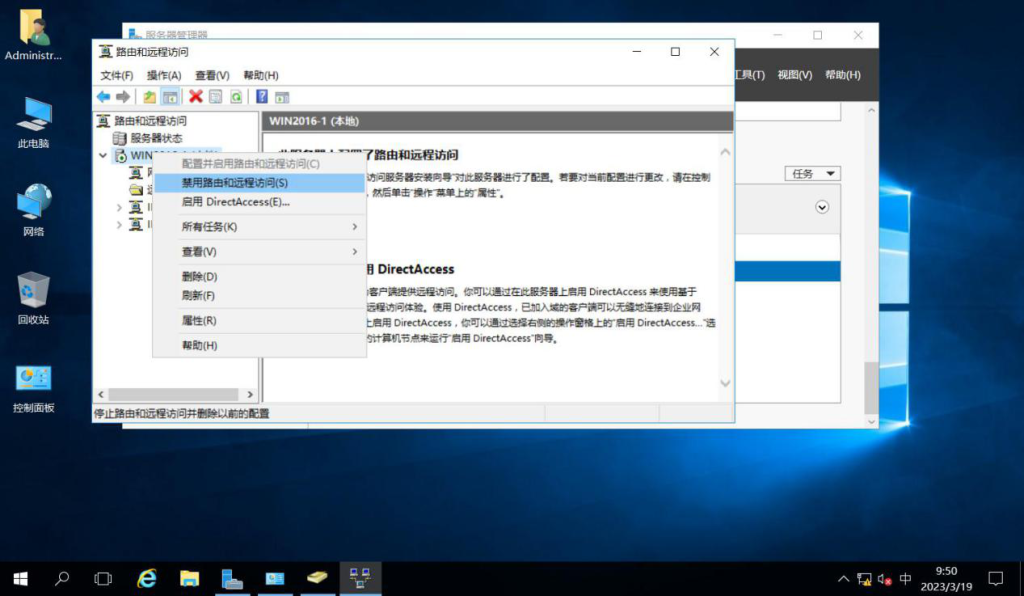Screen dimensions: 1024x596
Task: Click the up-one-level folder icon
Action: [x=150, y=97]
